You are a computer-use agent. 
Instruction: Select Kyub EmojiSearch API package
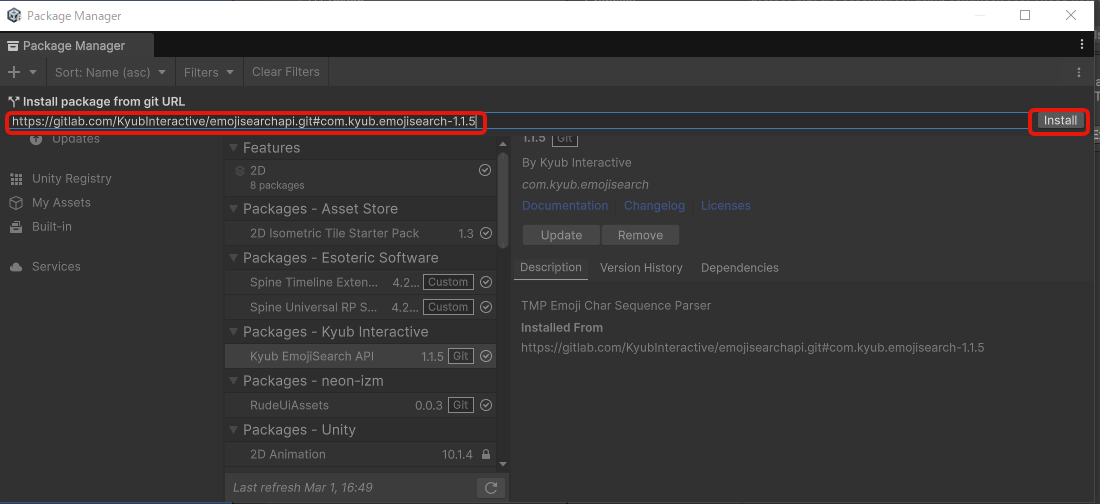point(361,356)
